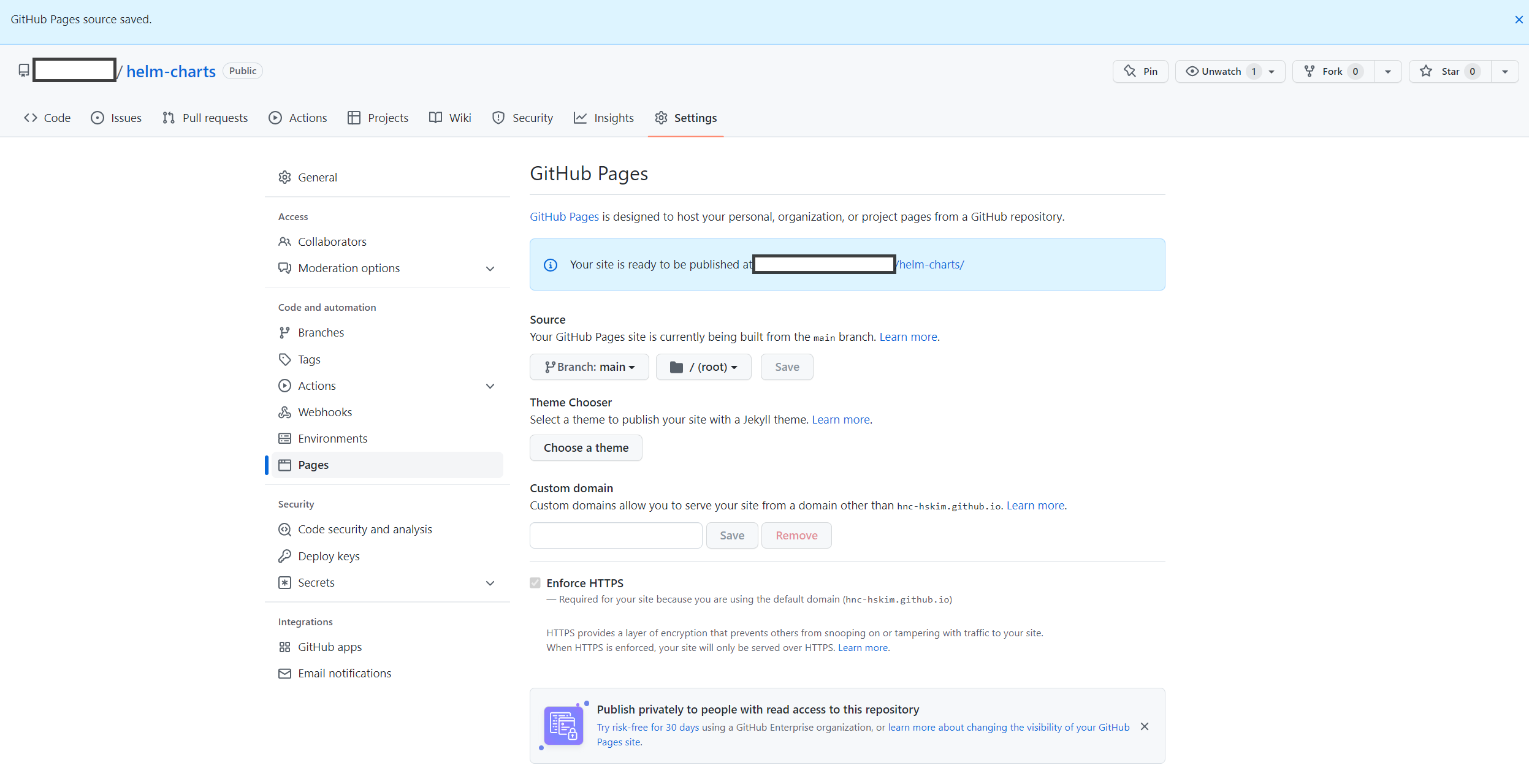Click 'Try risk-free for 30 days' link
1529x784 pixels.
coord(647,727)
